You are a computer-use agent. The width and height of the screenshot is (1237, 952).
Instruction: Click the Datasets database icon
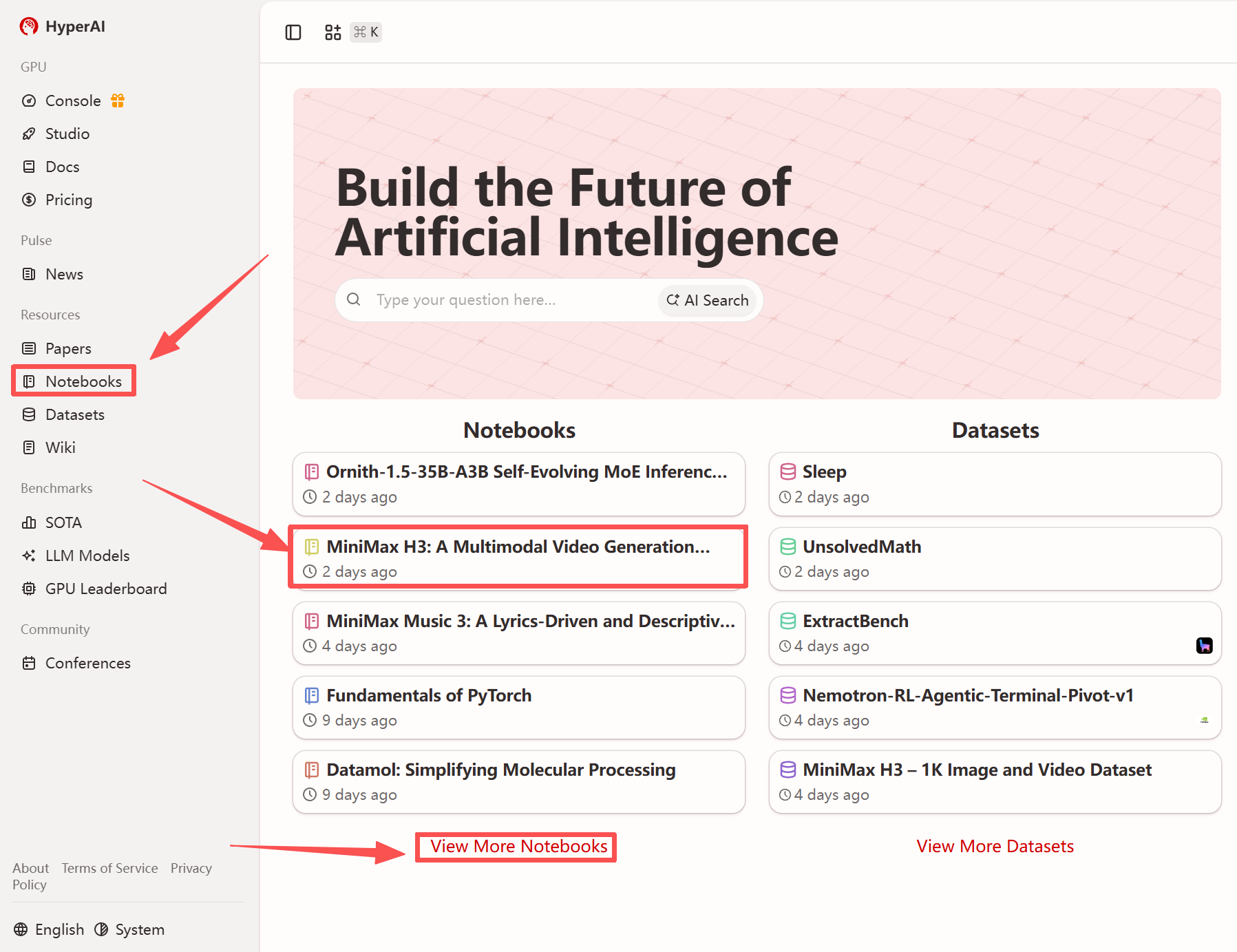click(x=29, y=415)
